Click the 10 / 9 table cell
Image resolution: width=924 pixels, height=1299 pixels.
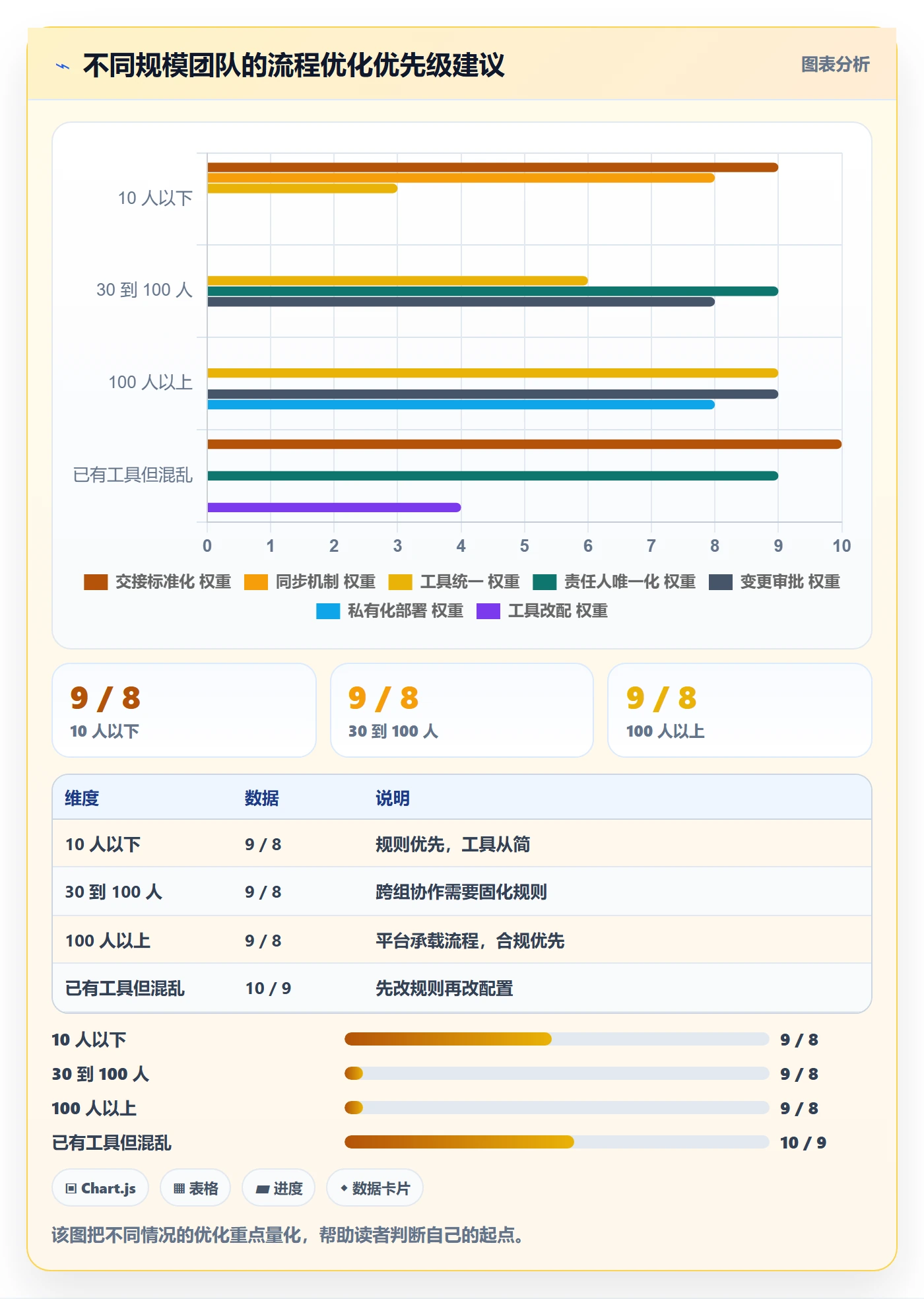pos(268,988)
